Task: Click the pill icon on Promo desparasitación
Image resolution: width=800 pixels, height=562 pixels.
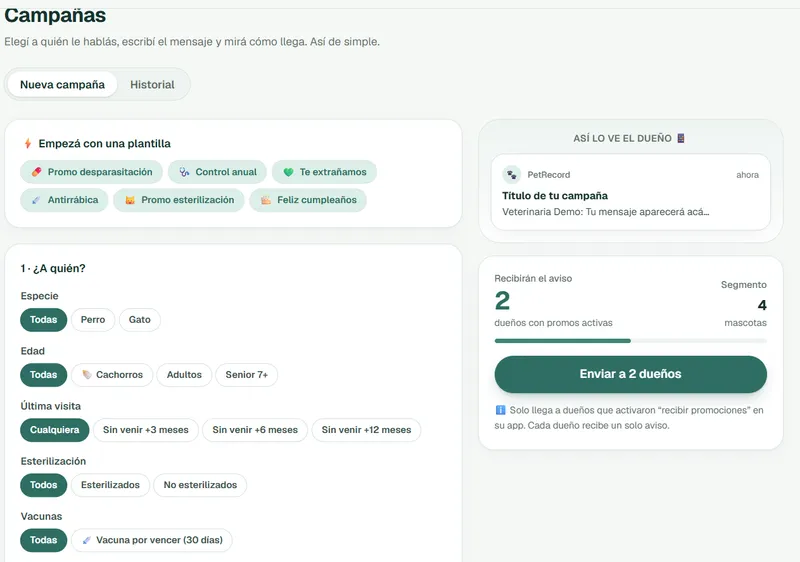Action: coord(36,172)
